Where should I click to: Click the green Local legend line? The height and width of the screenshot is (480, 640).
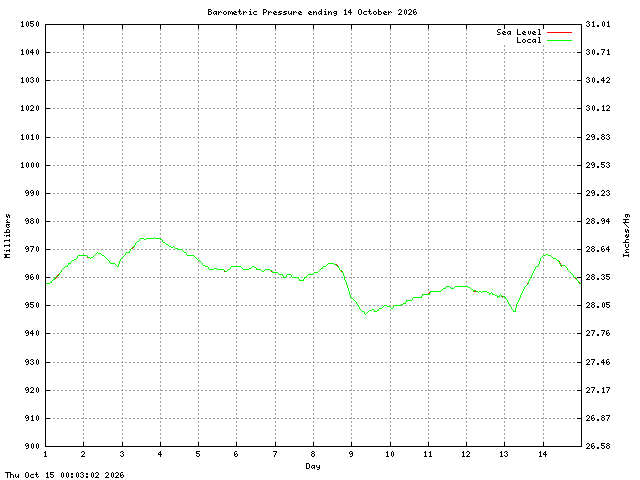pos(559,40)
